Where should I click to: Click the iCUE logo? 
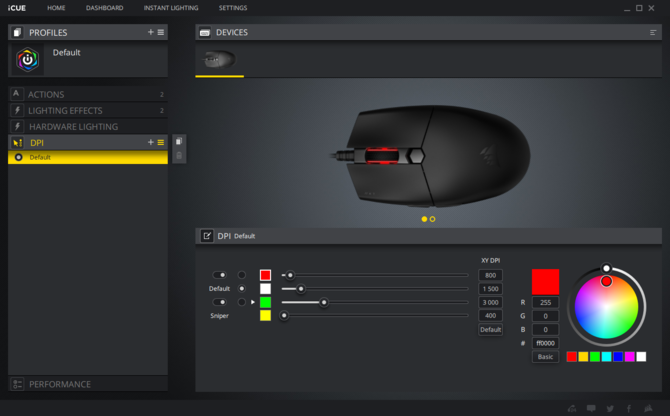coord(17,8)
